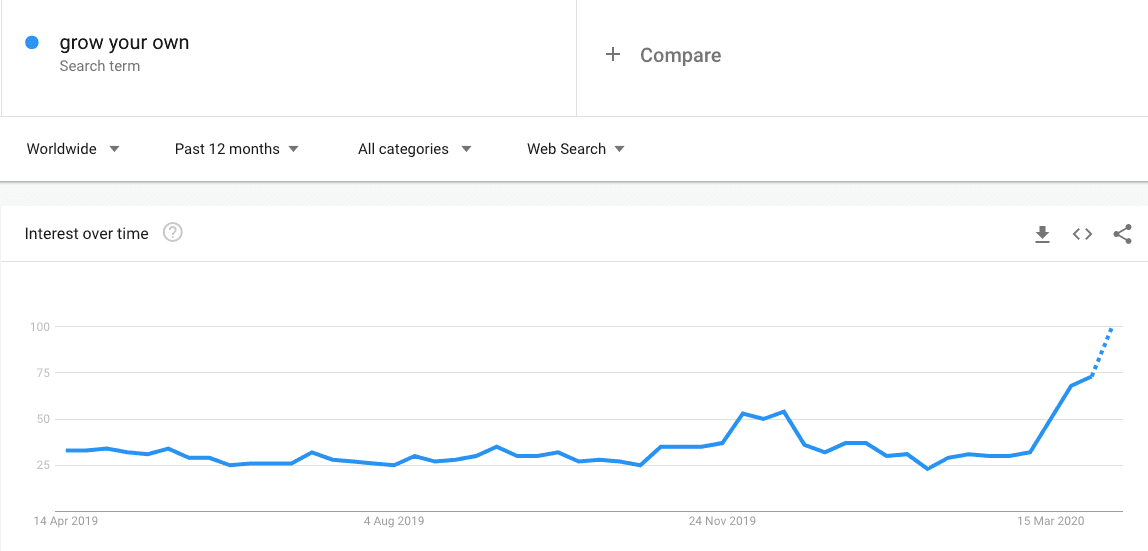Edit the grow your own search term

point(124,43)
